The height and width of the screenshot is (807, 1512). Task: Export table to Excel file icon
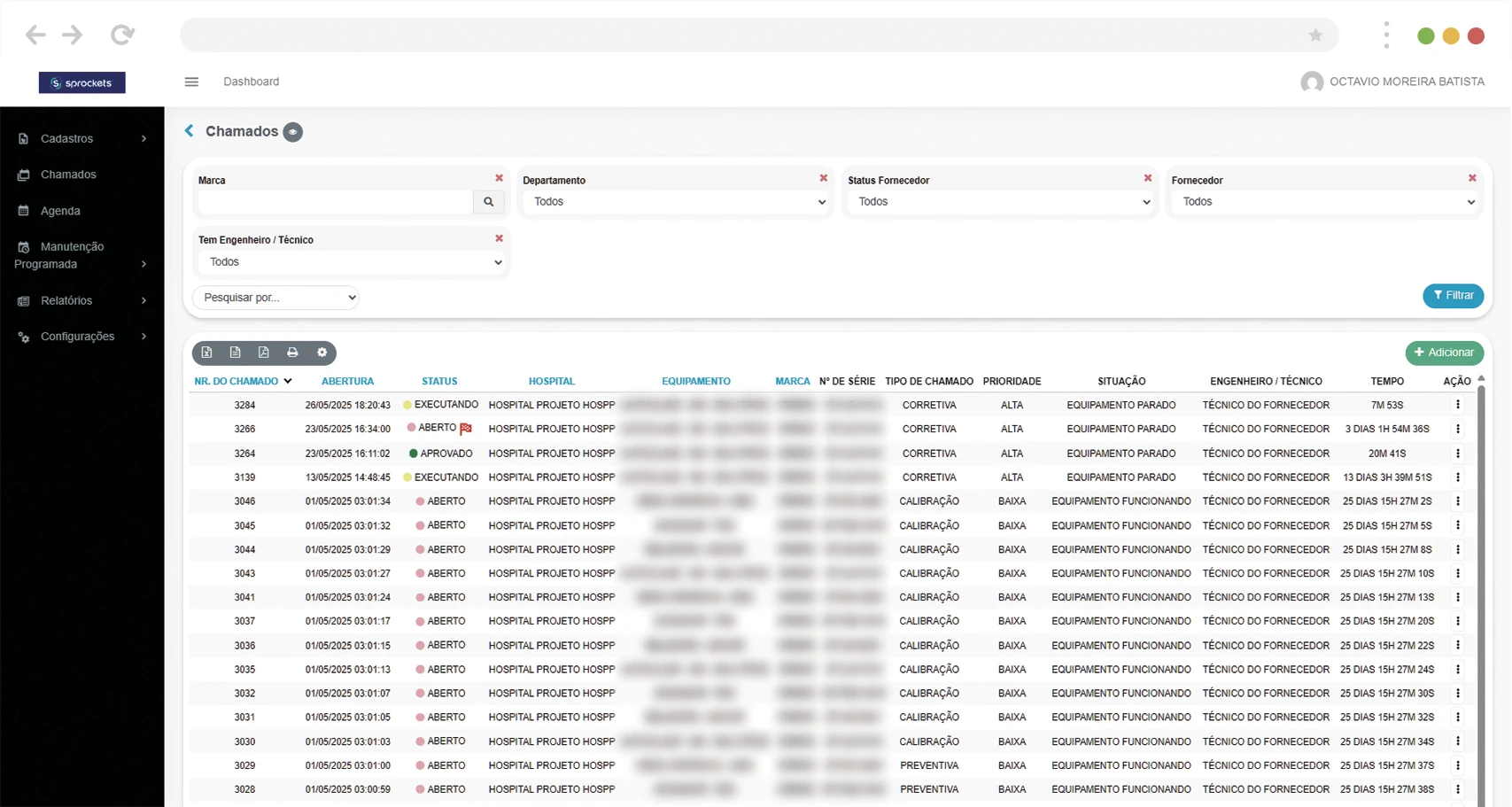click(x=206, y=353)
